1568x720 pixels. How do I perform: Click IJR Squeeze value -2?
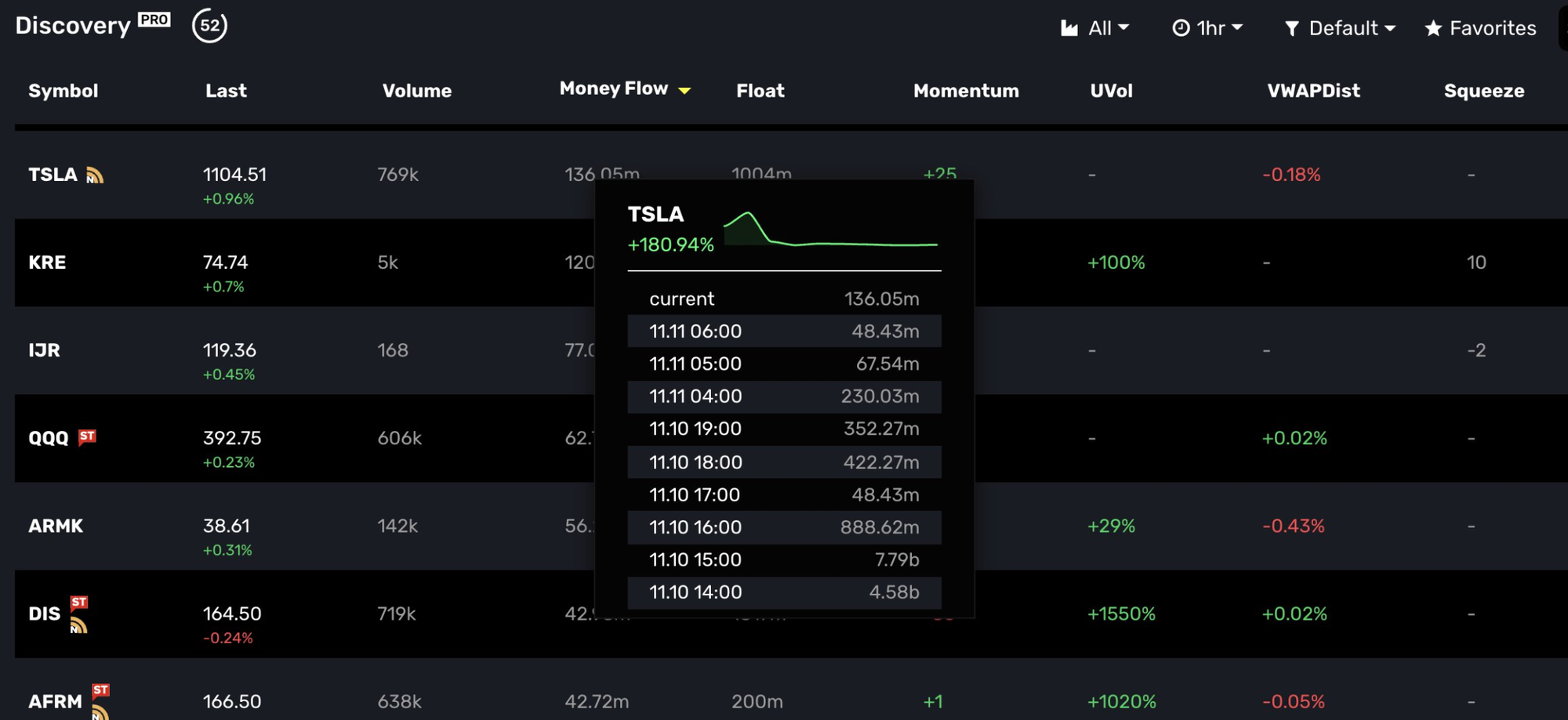1476,349
